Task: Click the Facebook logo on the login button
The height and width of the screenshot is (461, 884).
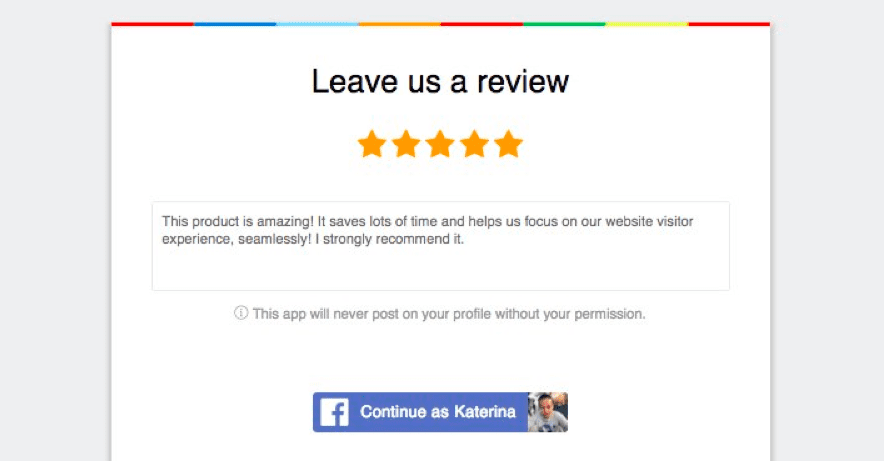Action: pyautogui.click(x=334, y=412)
